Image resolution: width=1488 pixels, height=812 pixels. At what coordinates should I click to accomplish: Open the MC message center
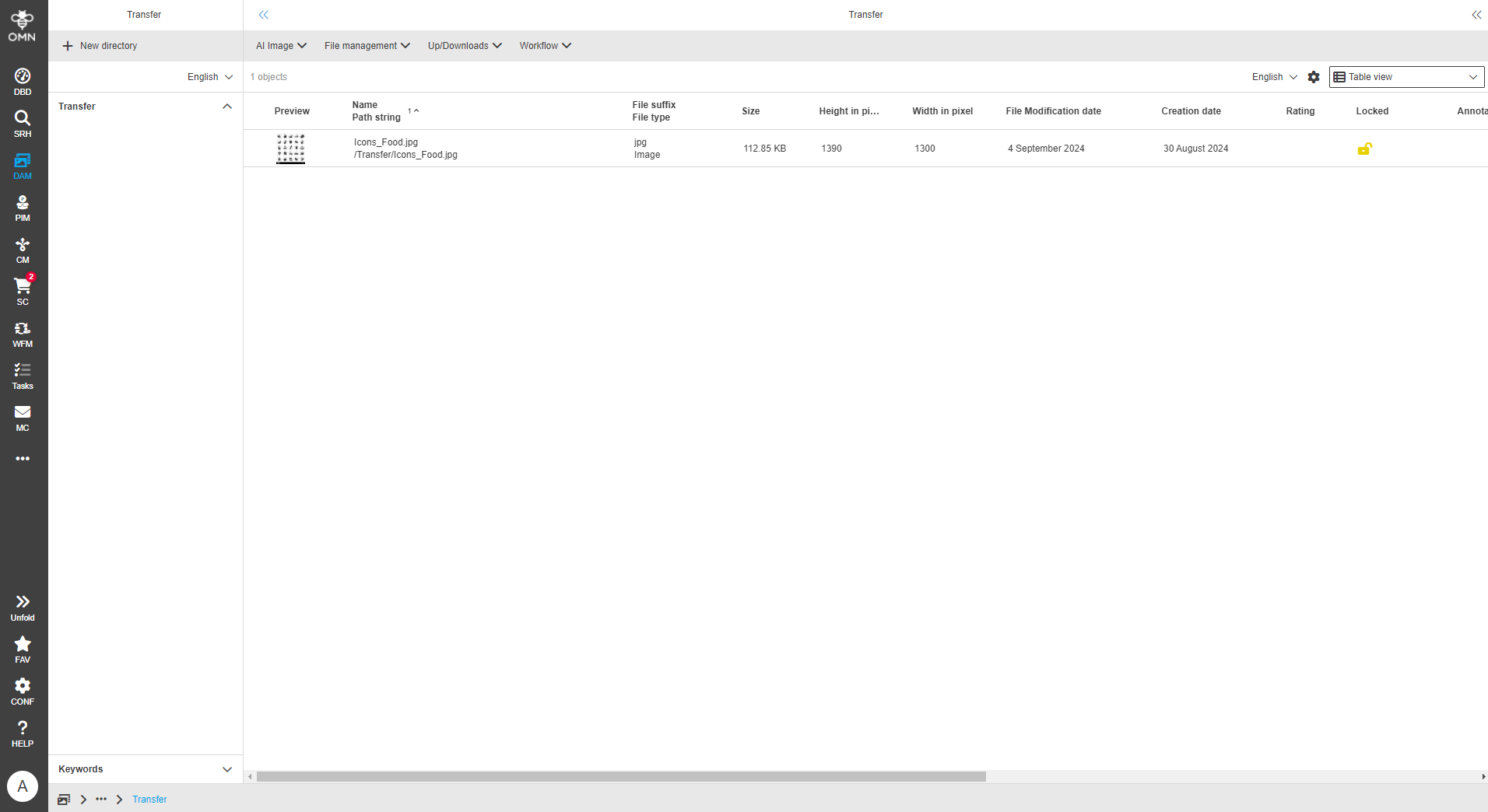point(22,417)
